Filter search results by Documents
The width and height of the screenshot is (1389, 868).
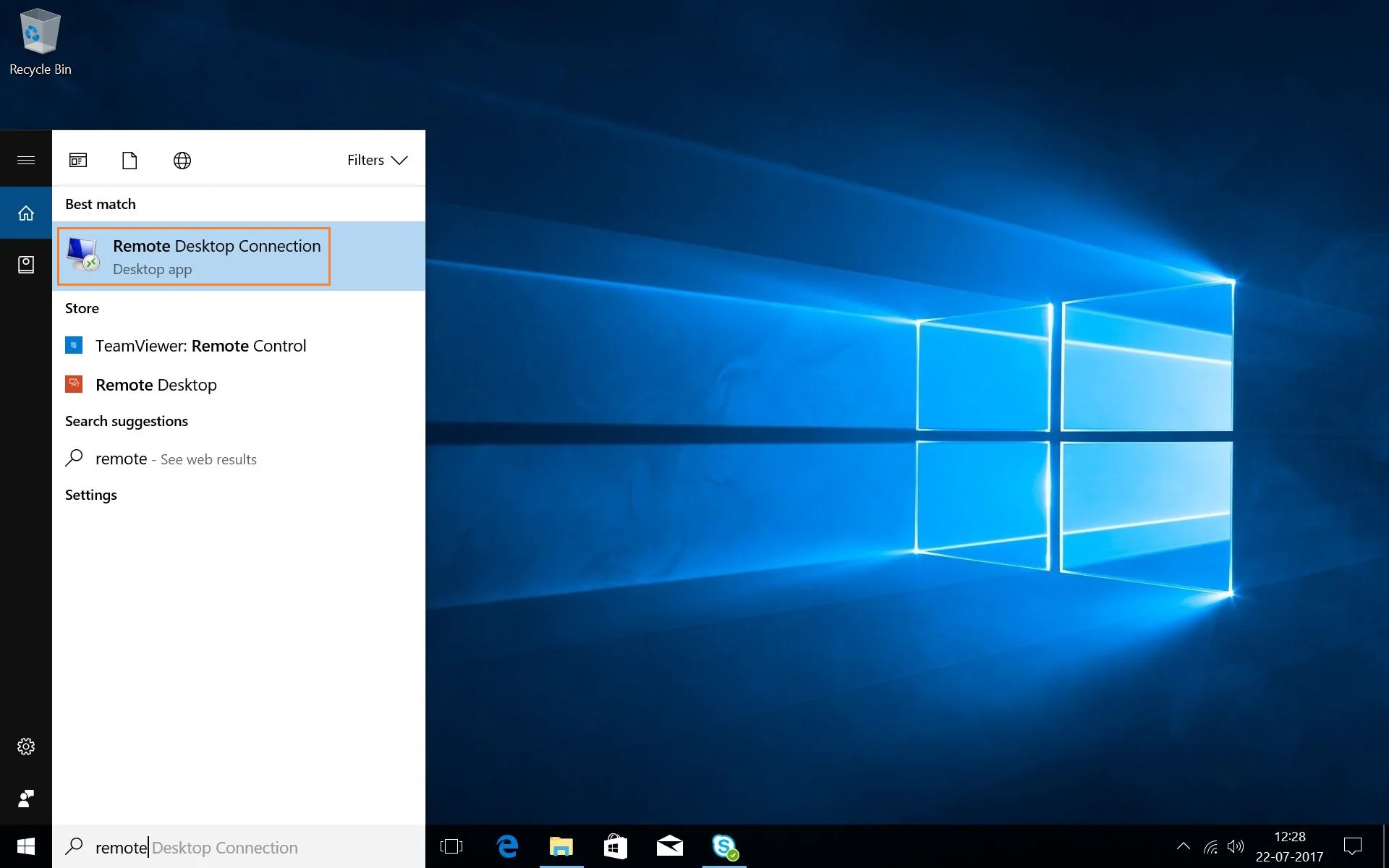pyautogui.click(x=129, y=160)
